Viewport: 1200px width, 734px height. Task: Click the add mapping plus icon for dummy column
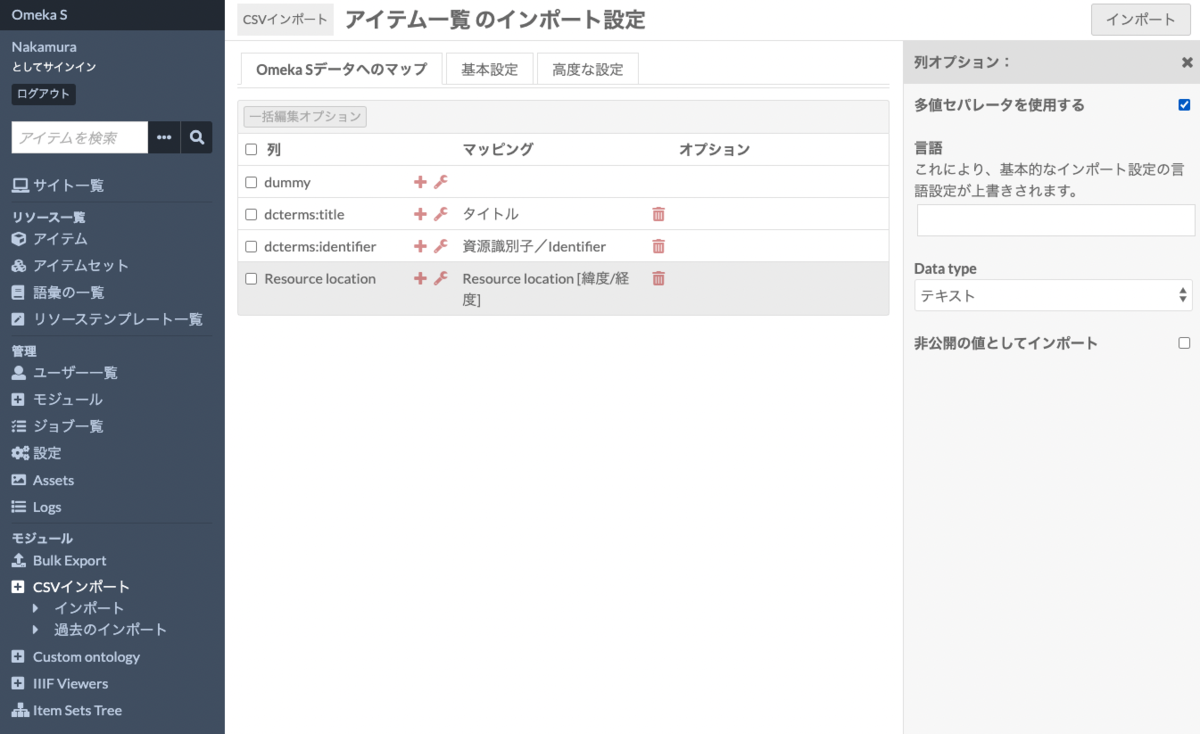419,182
